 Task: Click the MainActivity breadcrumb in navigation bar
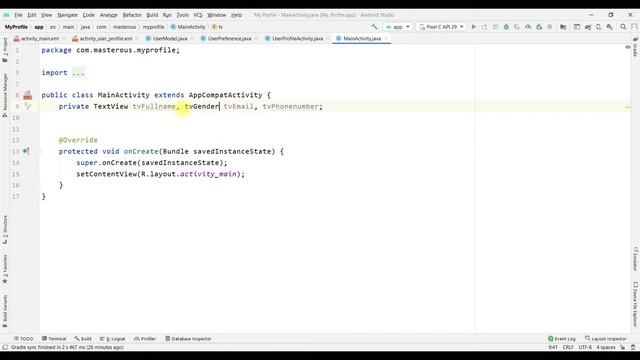pyautogui.click(x=188, y=27)
